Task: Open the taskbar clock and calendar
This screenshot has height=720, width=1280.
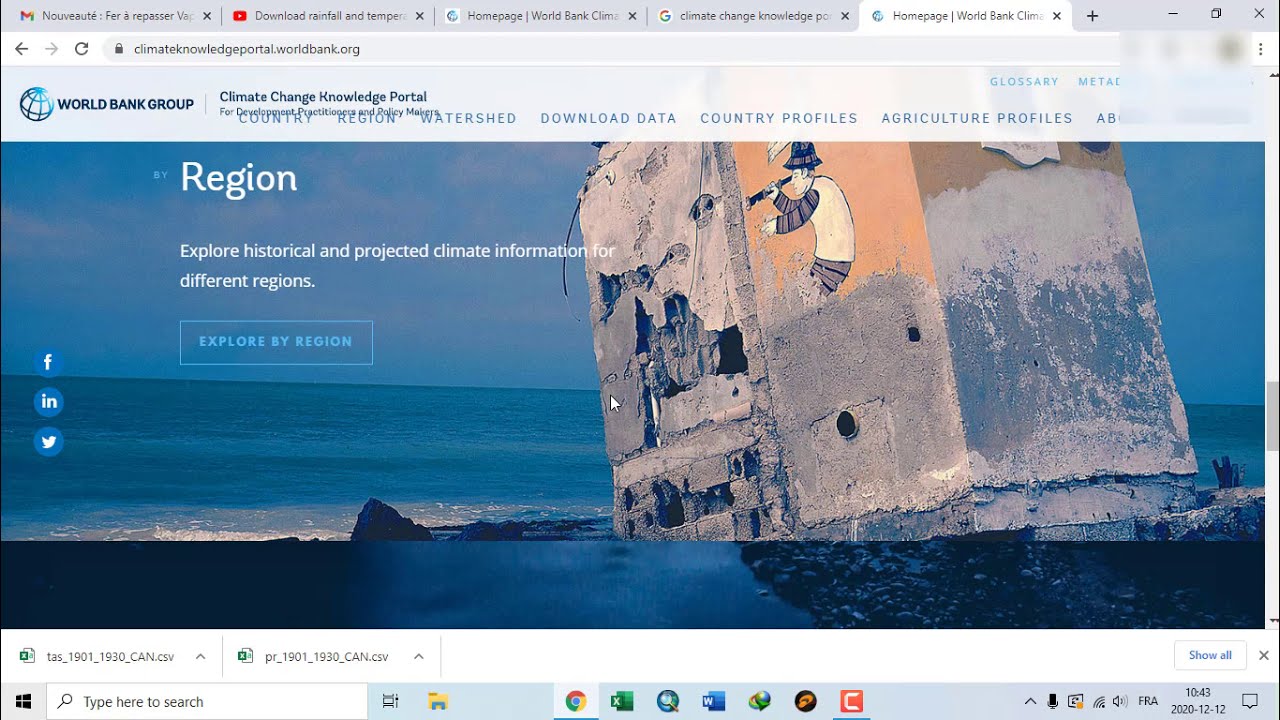Action: click(x=1198, y=701)
